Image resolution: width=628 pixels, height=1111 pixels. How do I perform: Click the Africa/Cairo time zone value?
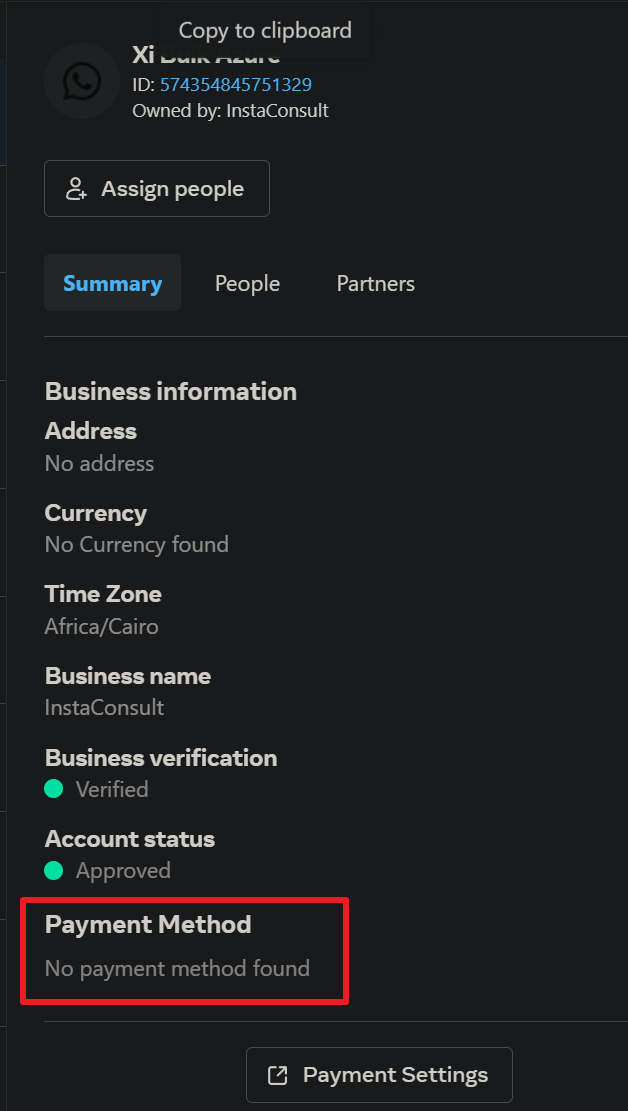pyautogui.click(x=101, y=626)
